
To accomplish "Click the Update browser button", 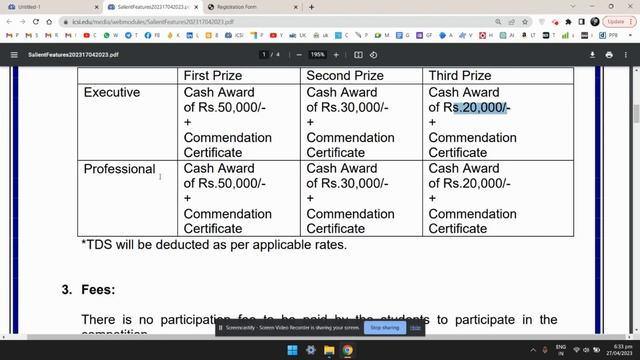I will [619, 22].
